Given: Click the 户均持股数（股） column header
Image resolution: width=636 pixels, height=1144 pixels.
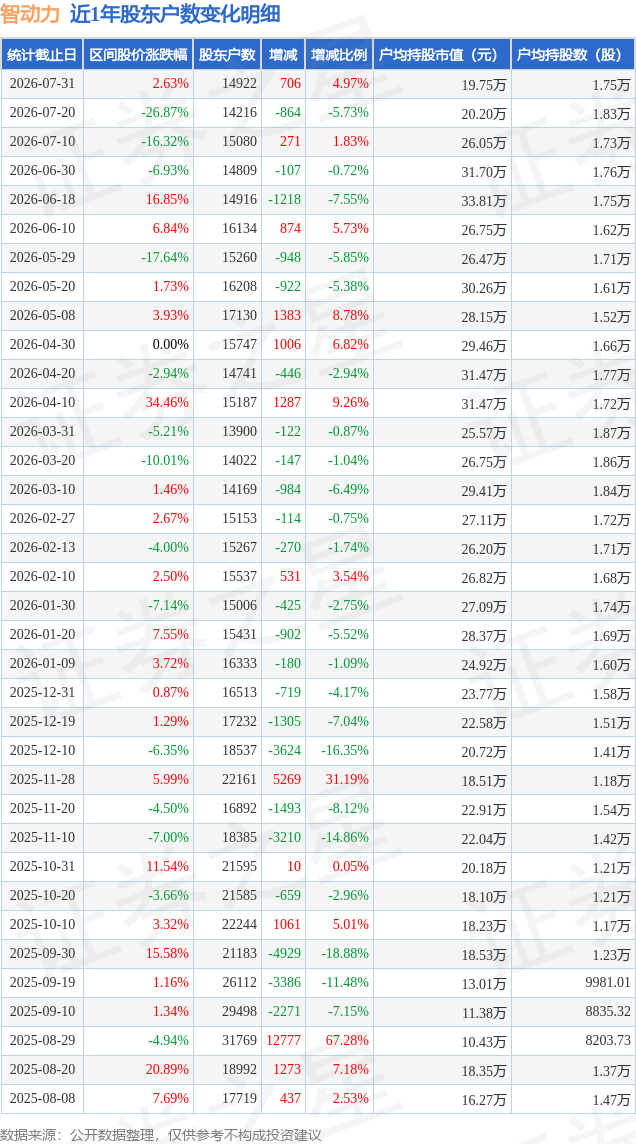Looking at the screenshot, I should click(573, 55).
